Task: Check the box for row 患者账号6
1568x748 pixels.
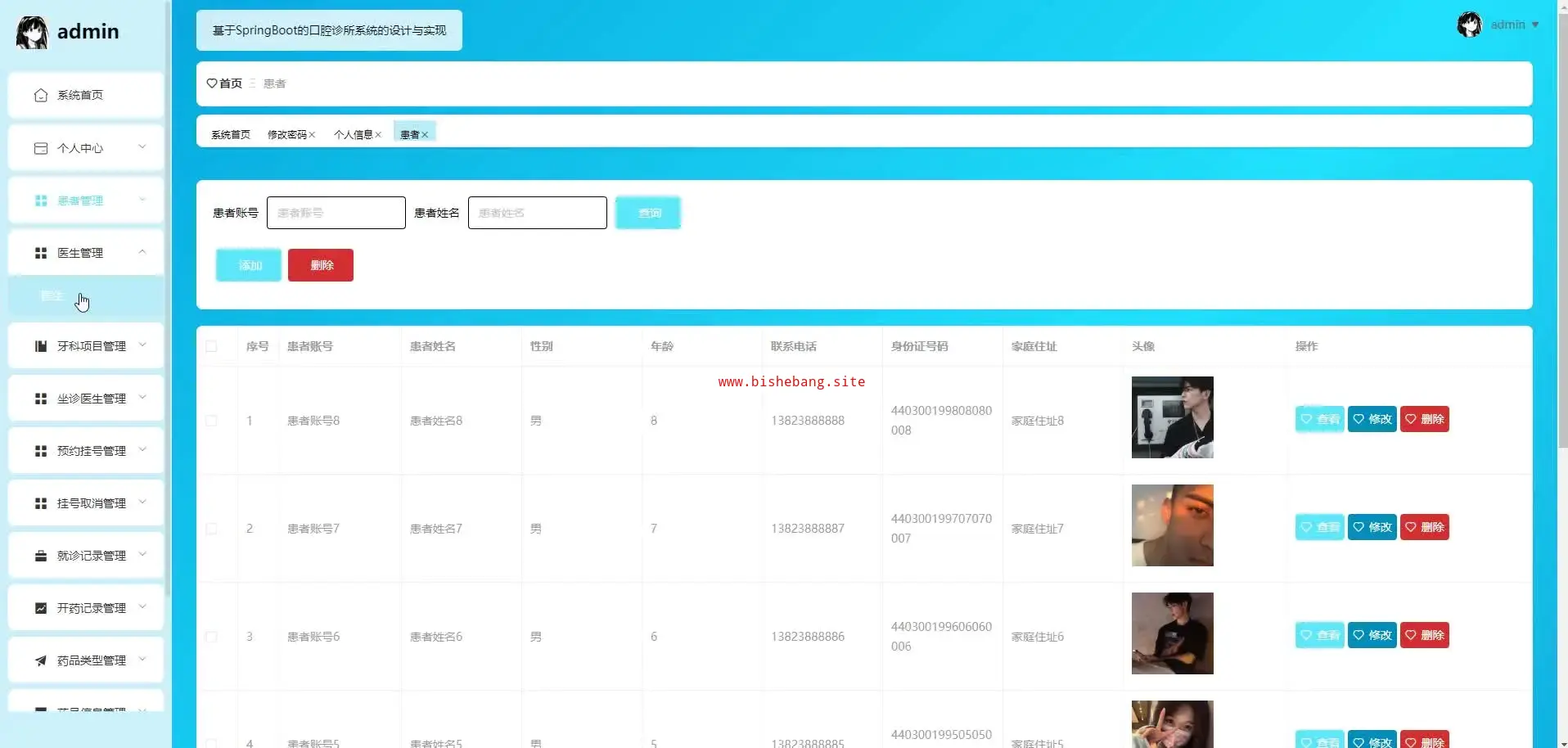Action: point(211,637)
